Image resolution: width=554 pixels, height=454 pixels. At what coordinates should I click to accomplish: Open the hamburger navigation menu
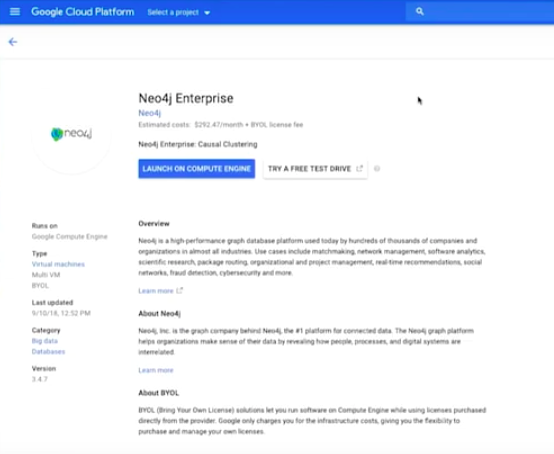tap(15, 12)
